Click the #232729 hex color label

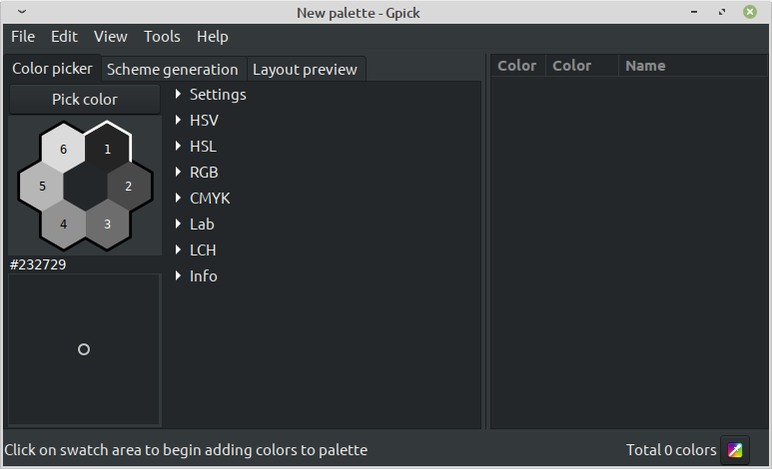38,265
